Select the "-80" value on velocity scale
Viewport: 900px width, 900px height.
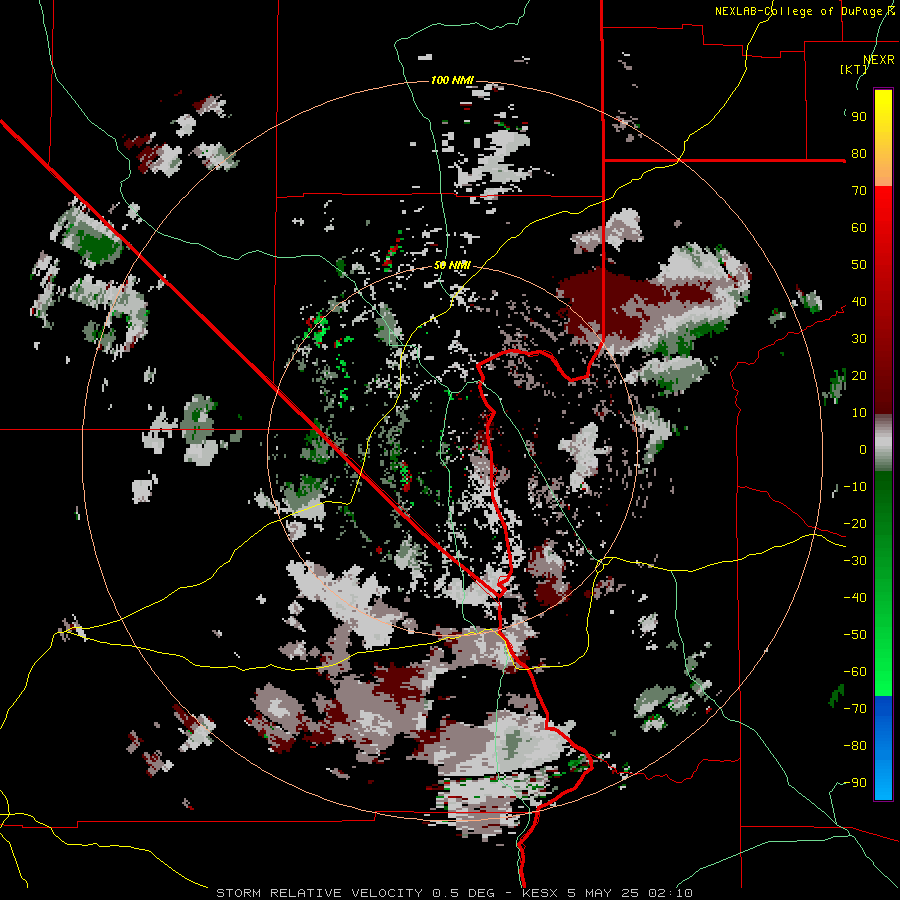pos(855,746)
